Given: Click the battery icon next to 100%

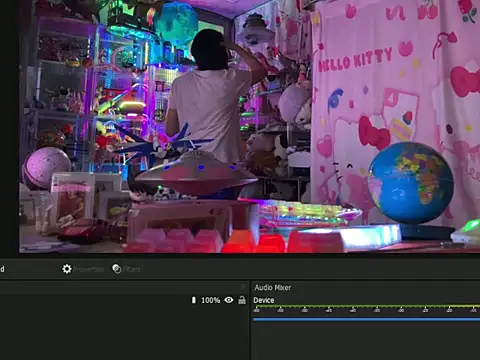Looking at the screenshot, I should tap(194, 300).
